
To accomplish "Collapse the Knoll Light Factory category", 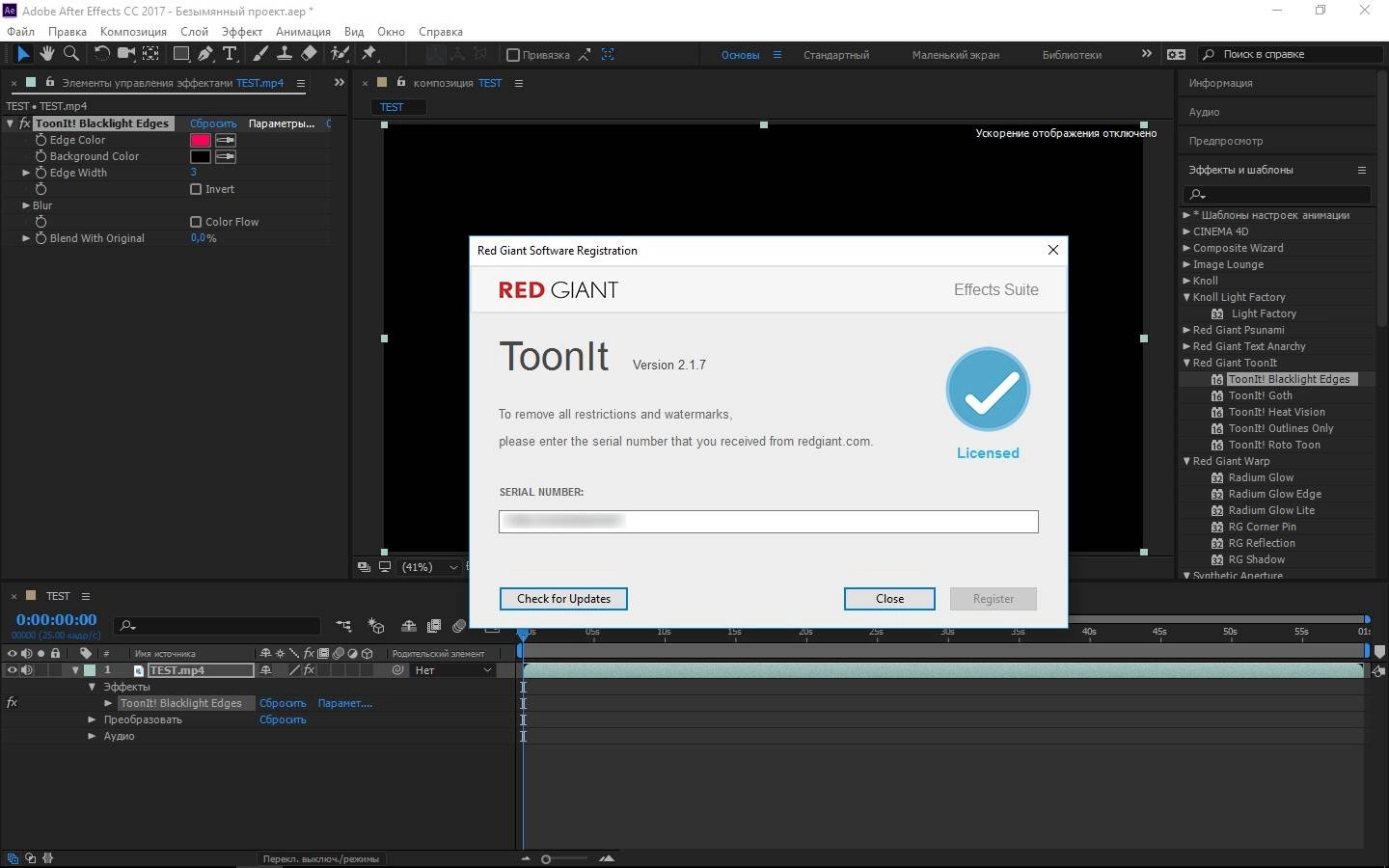I will (x=1186, y=297).
